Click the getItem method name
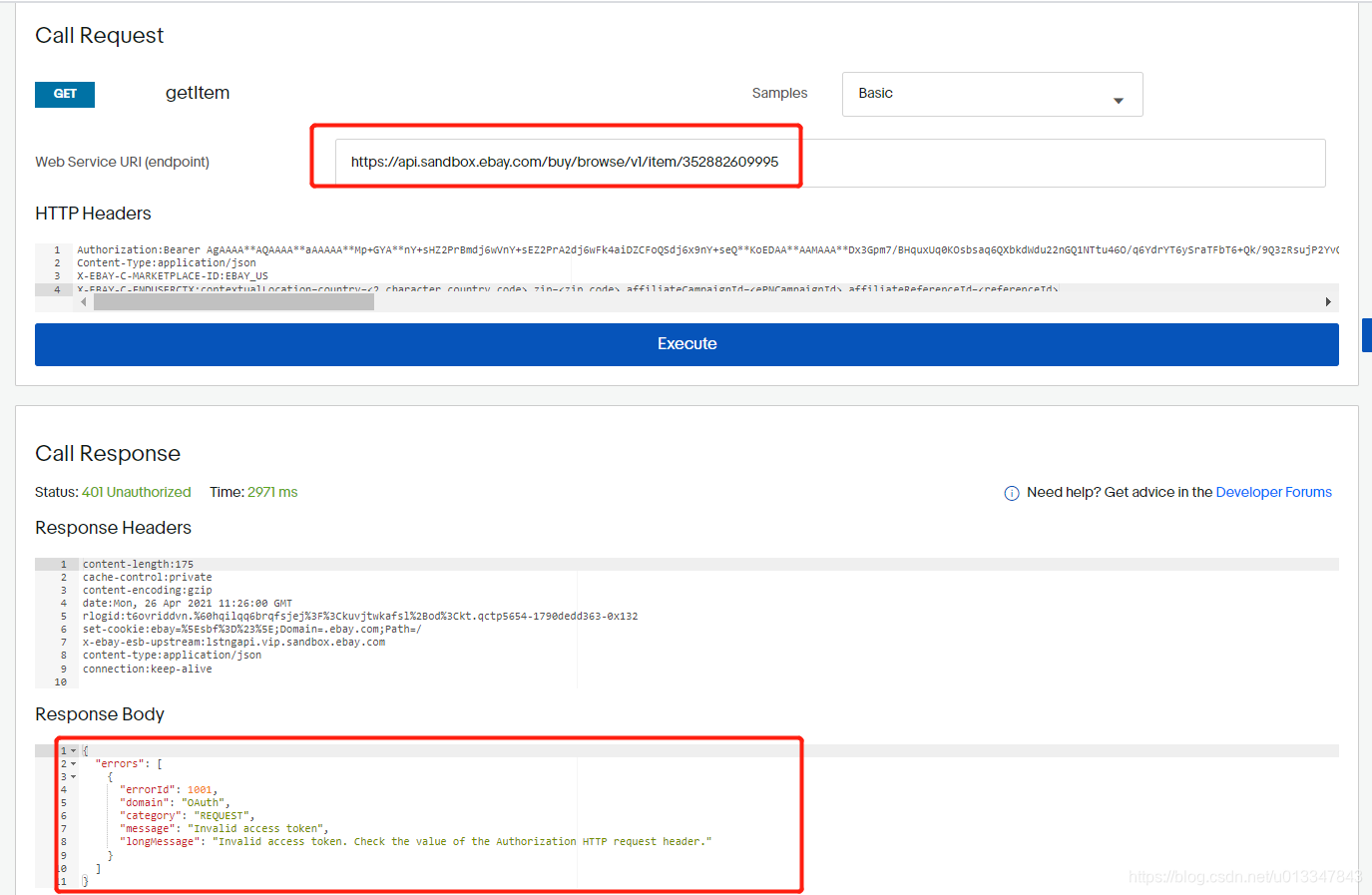 [198, 93]
